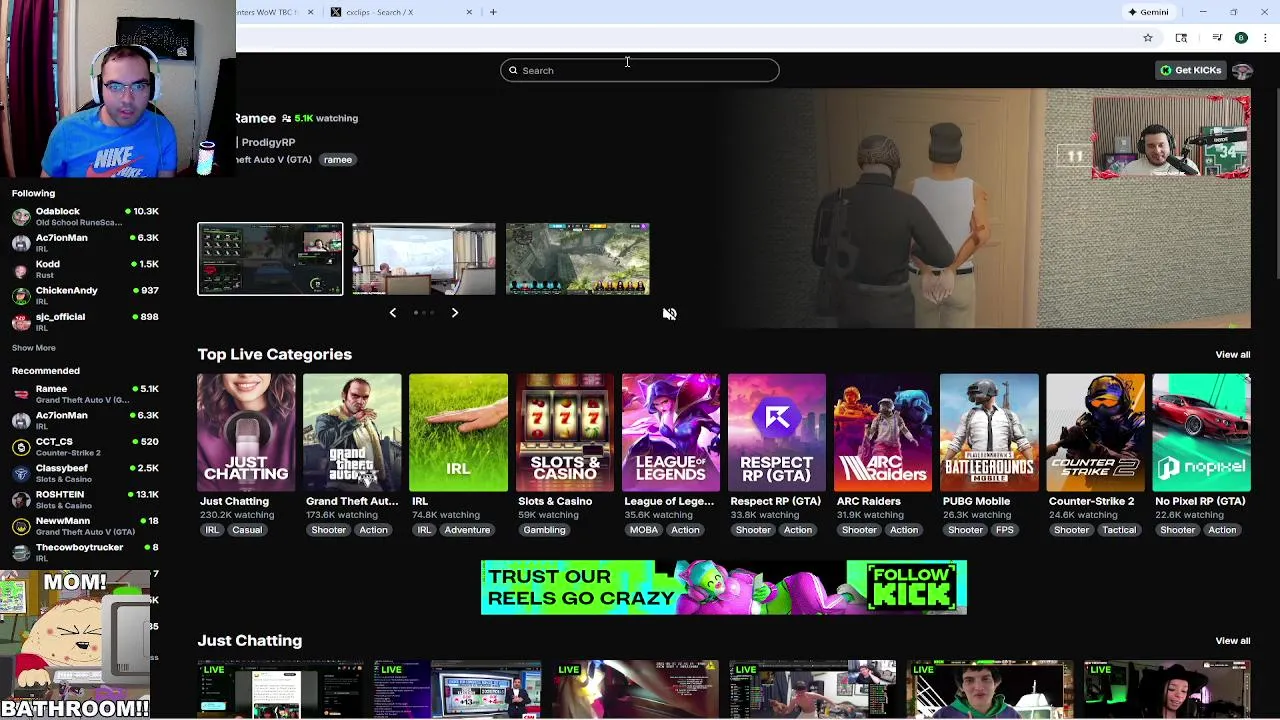Open the Follow Kick reels banner
The image size is (1280, 720).
tap(724, 587)
